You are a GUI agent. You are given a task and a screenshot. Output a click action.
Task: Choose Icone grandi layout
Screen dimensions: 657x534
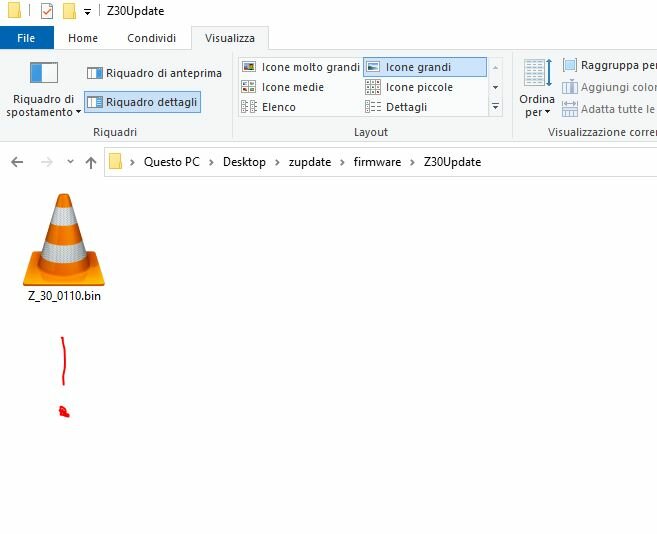424,67
